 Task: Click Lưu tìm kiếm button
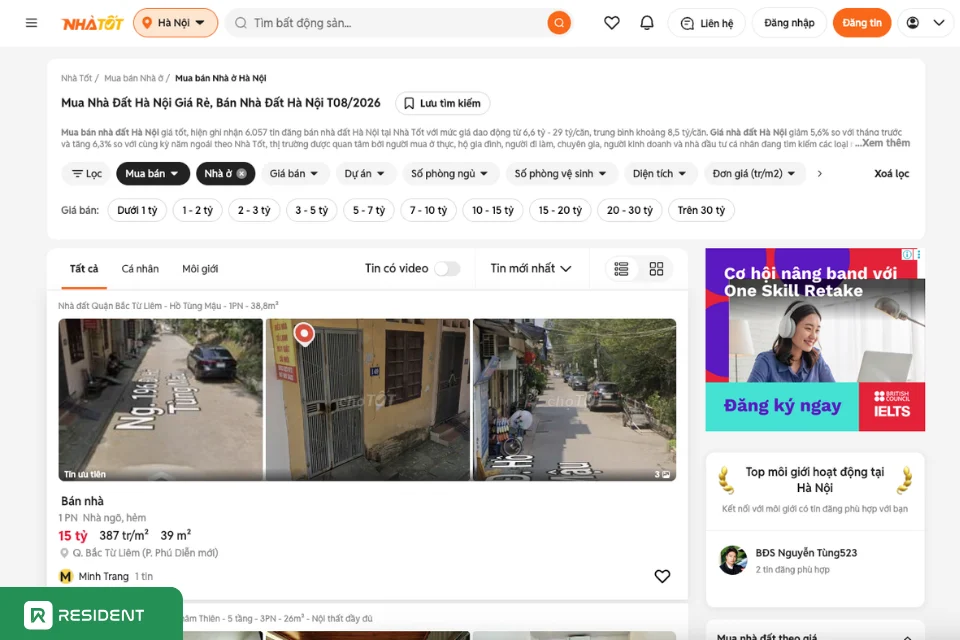coord(443,104)
